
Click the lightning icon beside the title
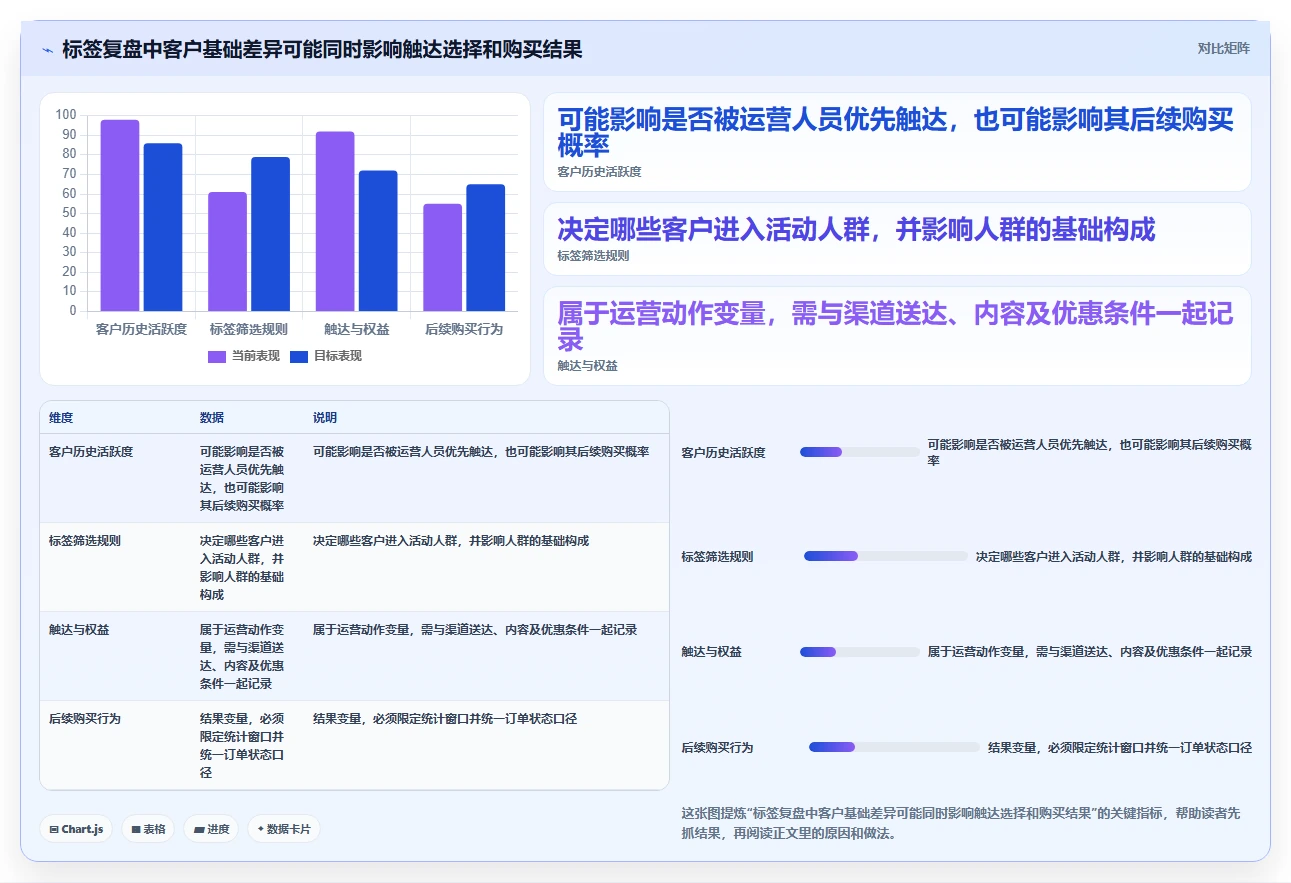47,50
